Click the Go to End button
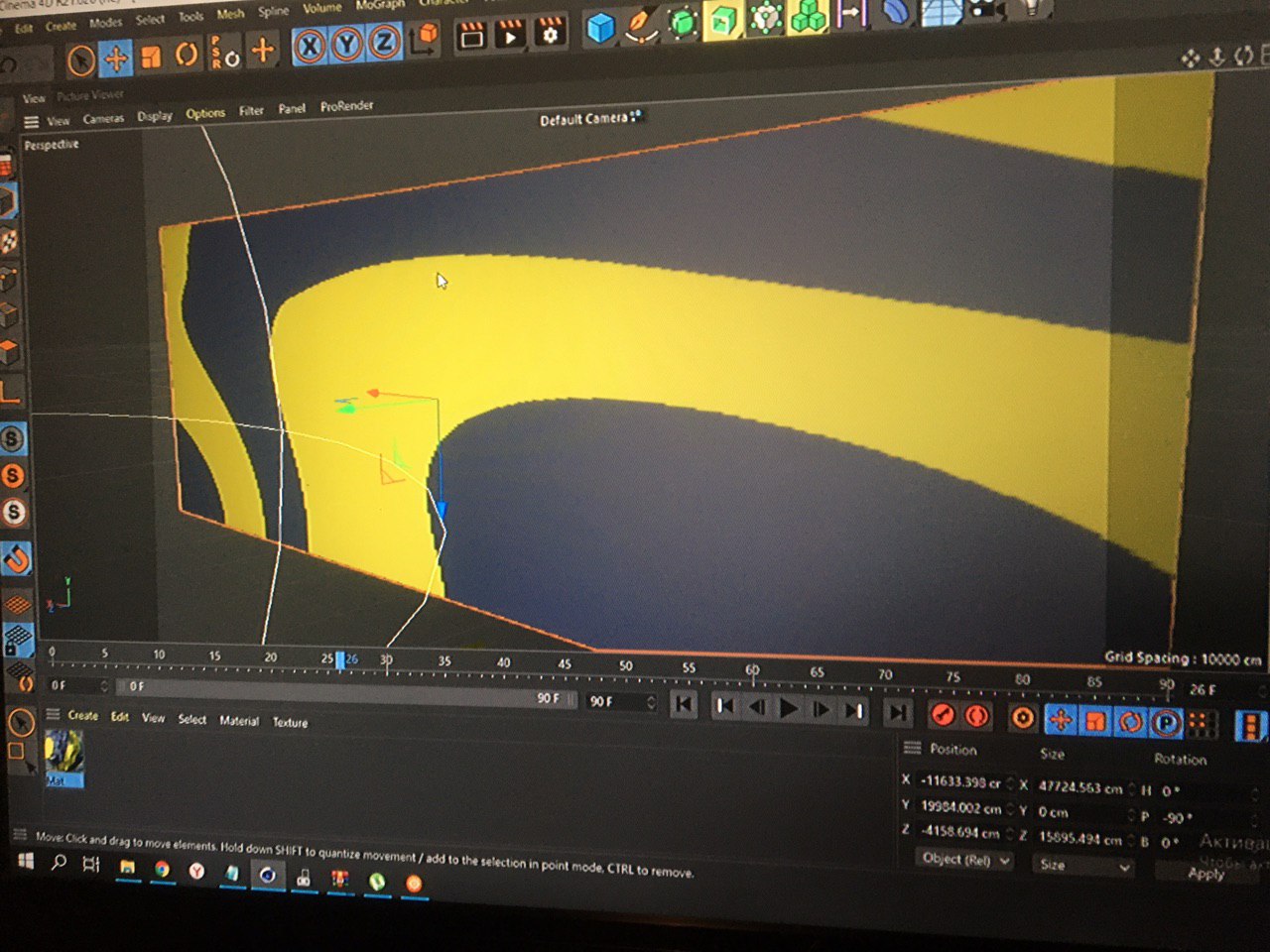Image resolution: width=1270 pixels, height=952 pixels. coord(897,712)
